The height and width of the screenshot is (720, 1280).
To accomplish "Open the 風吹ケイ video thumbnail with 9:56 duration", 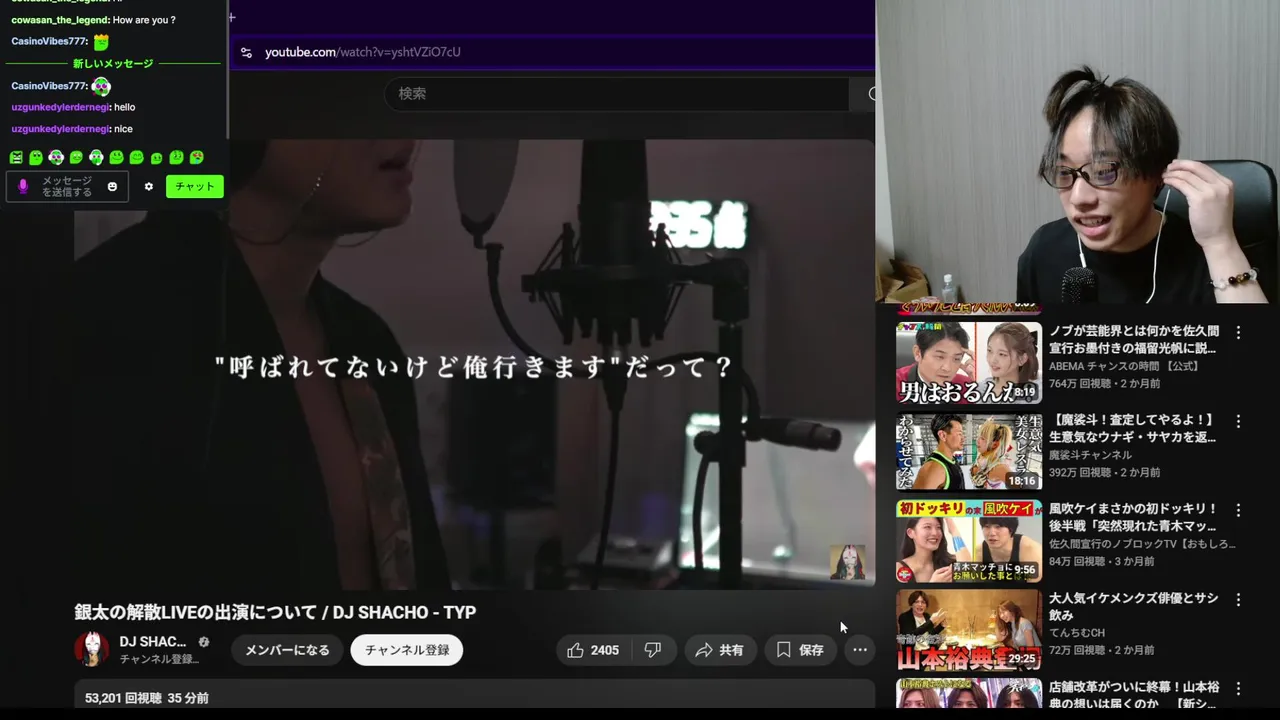I will point(968,540).
